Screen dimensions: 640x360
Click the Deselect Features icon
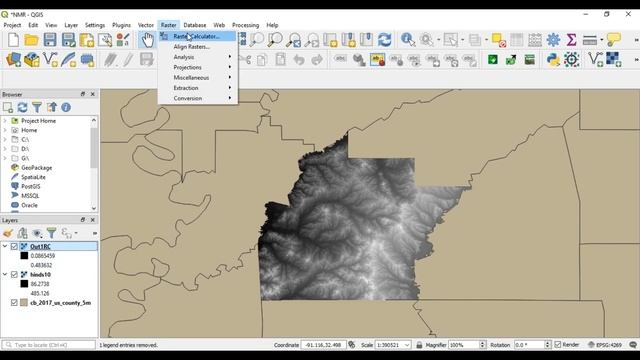(498, 40)
